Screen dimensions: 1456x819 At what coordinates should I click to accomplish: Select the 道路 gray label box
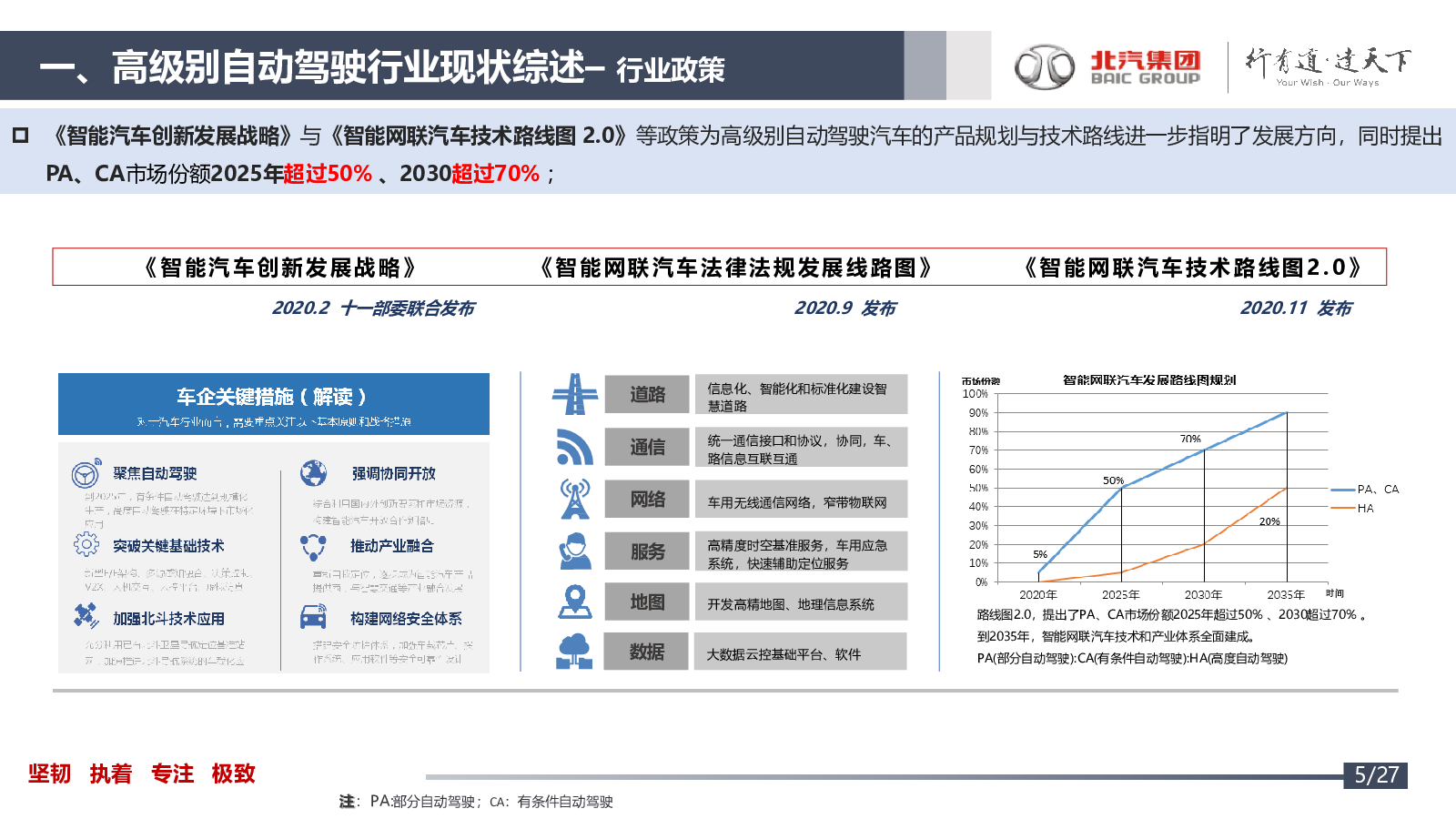click(647, 394)
